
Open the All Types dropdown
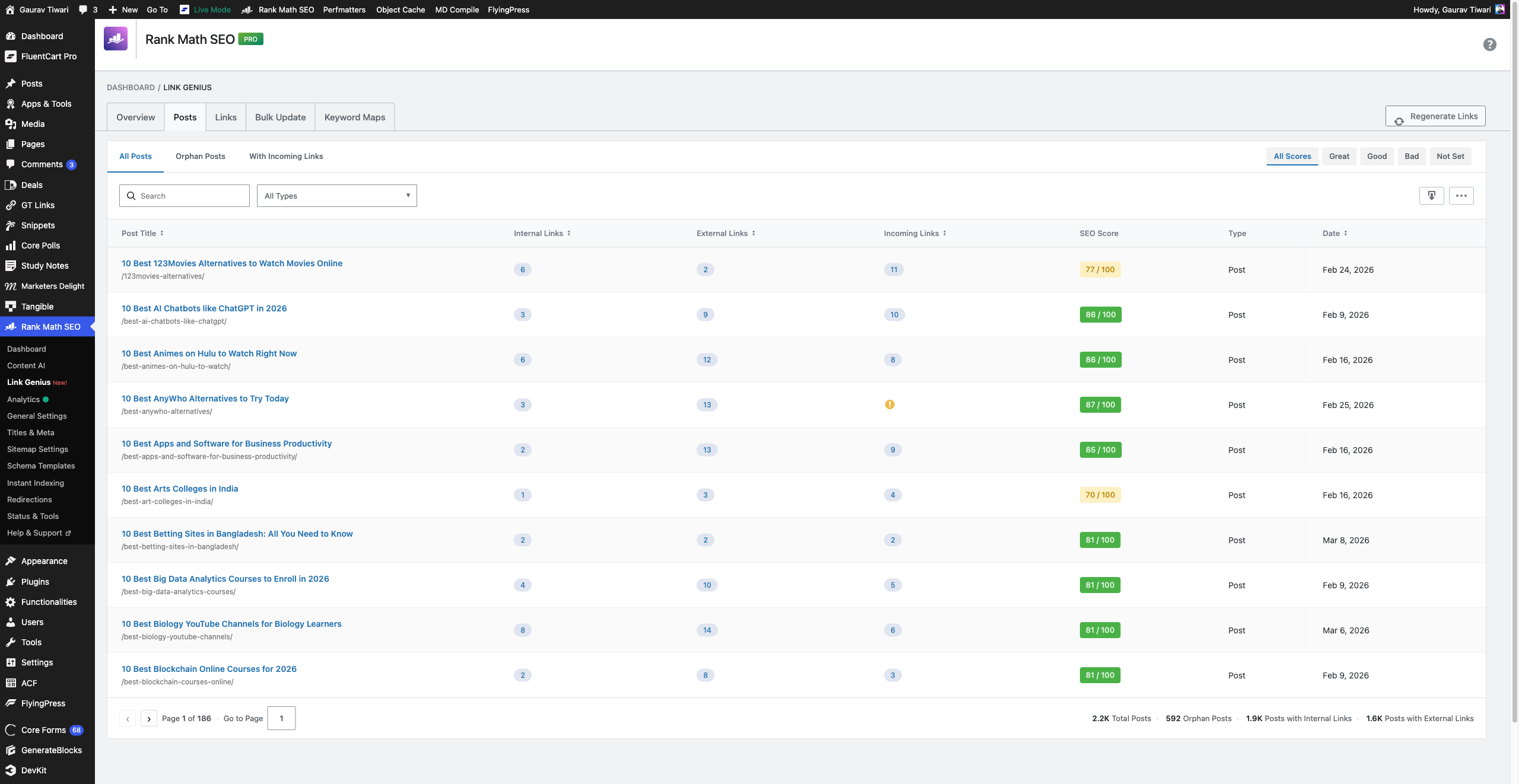pos(336,196)
